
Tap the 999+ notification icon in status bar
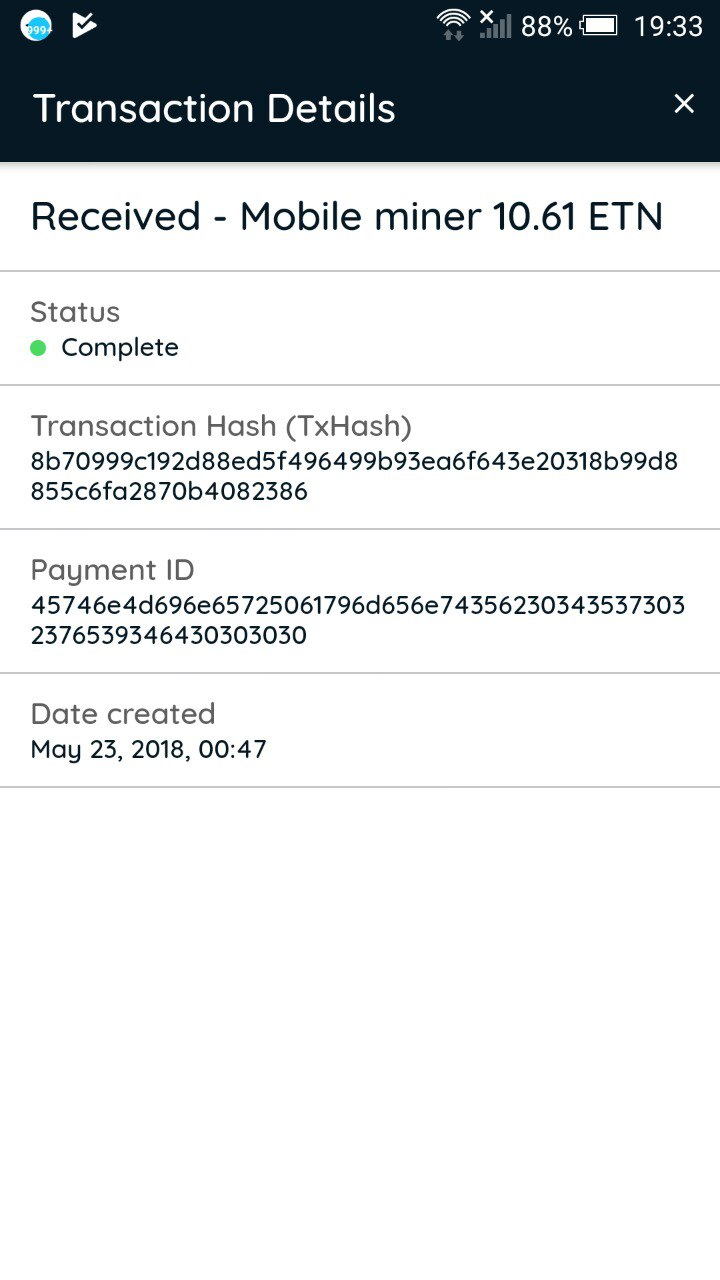tap(37, 26)
